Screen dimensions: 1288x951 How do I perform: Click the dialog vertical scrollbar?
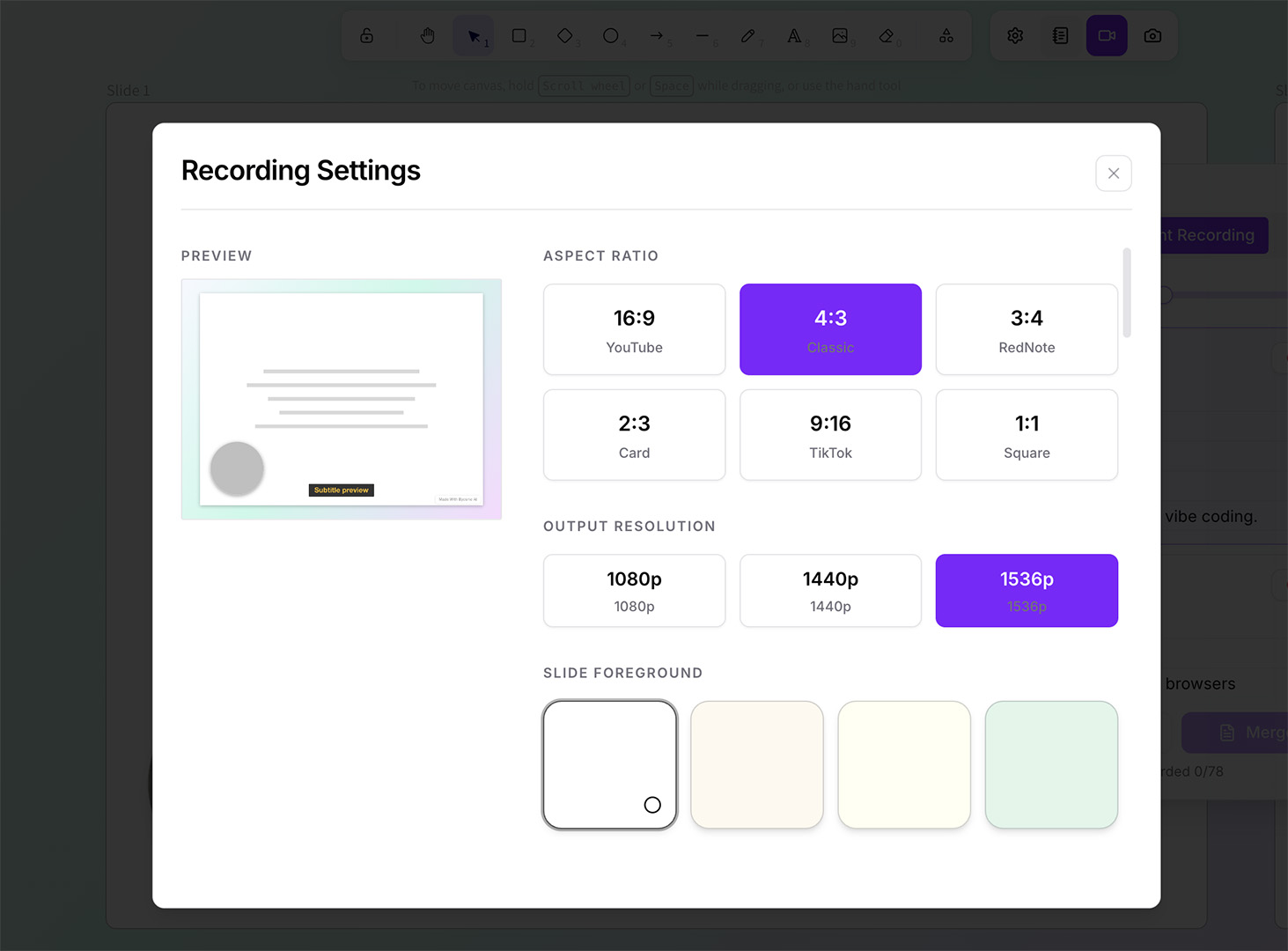pos(1127,293)
